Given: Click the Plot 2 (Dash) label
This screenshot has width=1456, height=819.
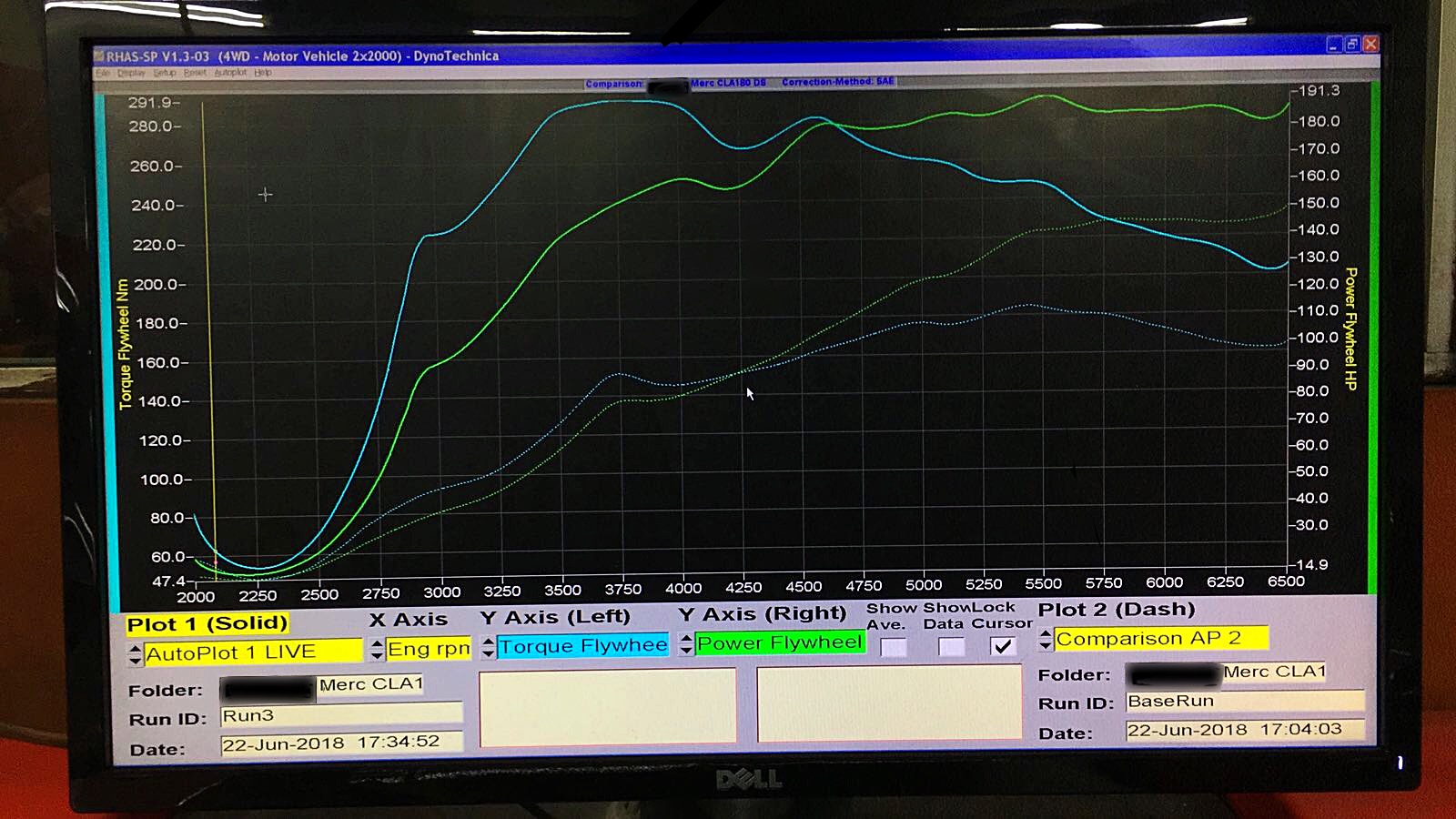Looking at the screenshot, I should [x=1117, y=610].
